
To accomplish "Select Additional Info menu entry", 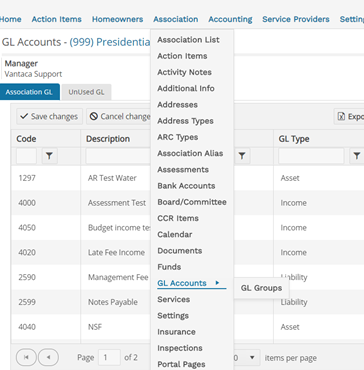I will (186, 88).
